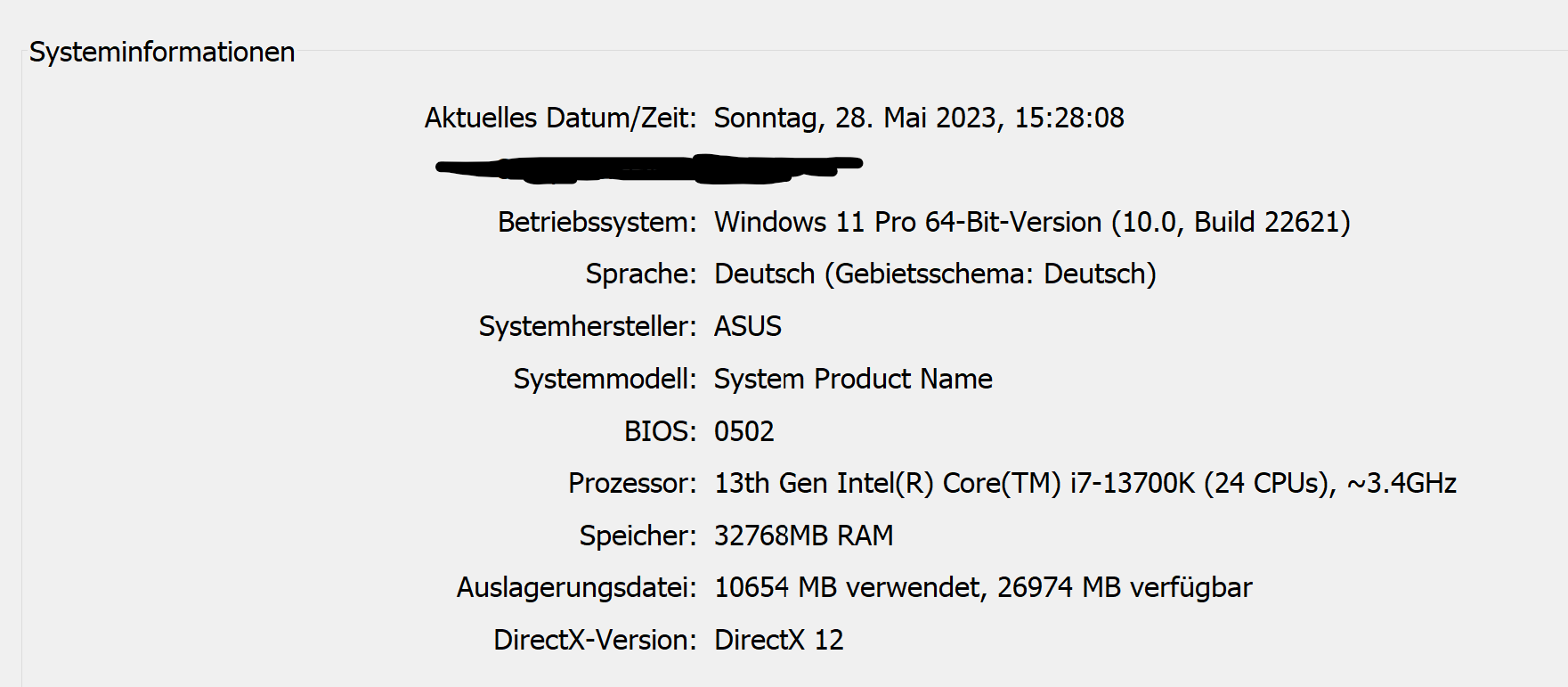Click the Aktuelles Datum/Zeit label
The height and width of the screenshot is (687, 1568).
(x=559, y=118)
